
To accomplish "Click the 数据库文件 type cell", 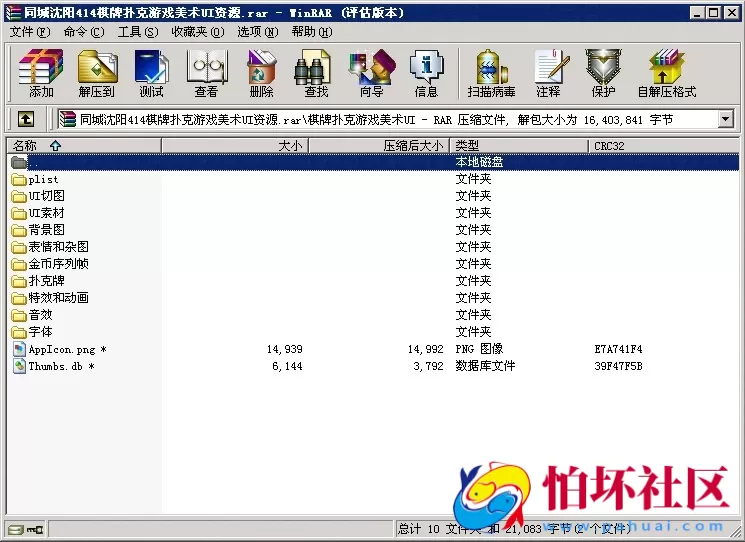I will pos(485,366).
